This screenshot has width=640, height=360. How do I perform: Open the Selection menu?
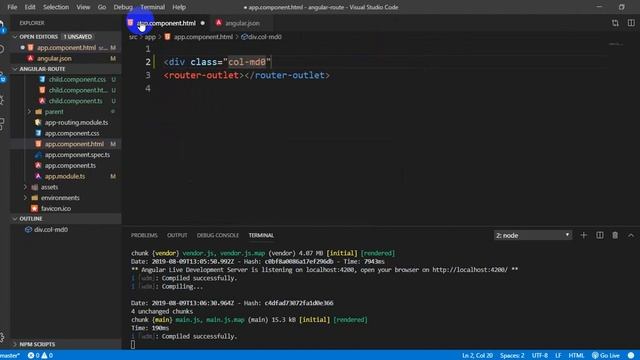point(56,7)
